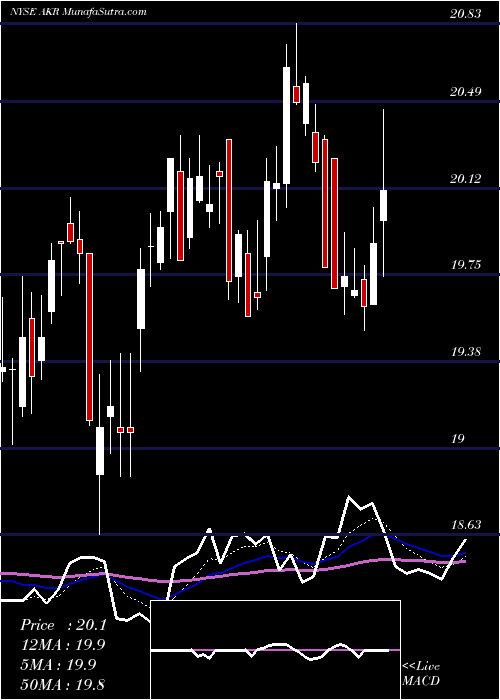Click the 19 price axis label
The height and width of the screenshot is (700, 500).
click(x=458, y=439)
